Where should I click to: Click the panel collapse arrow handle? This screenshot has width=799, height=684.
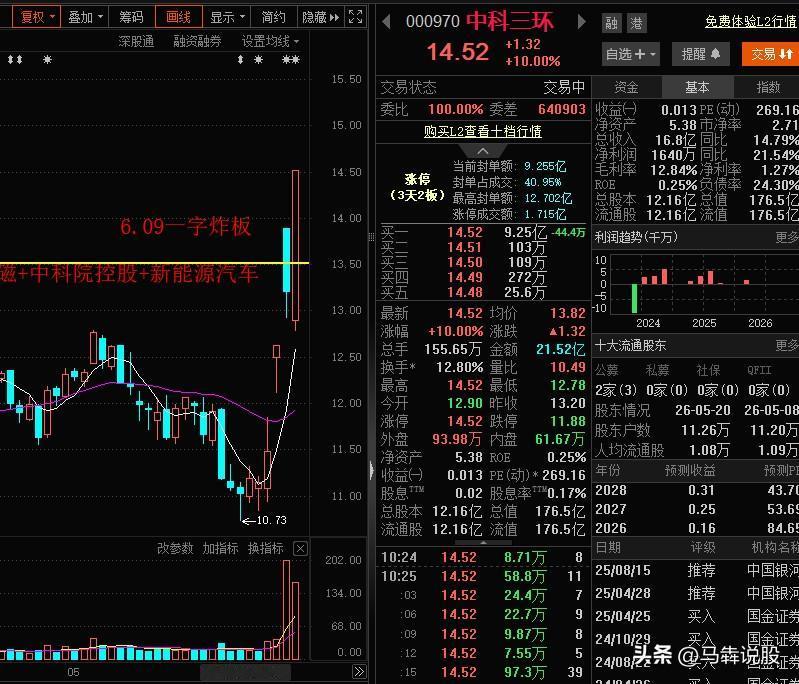pyautogui.click(x=372, y=470)
